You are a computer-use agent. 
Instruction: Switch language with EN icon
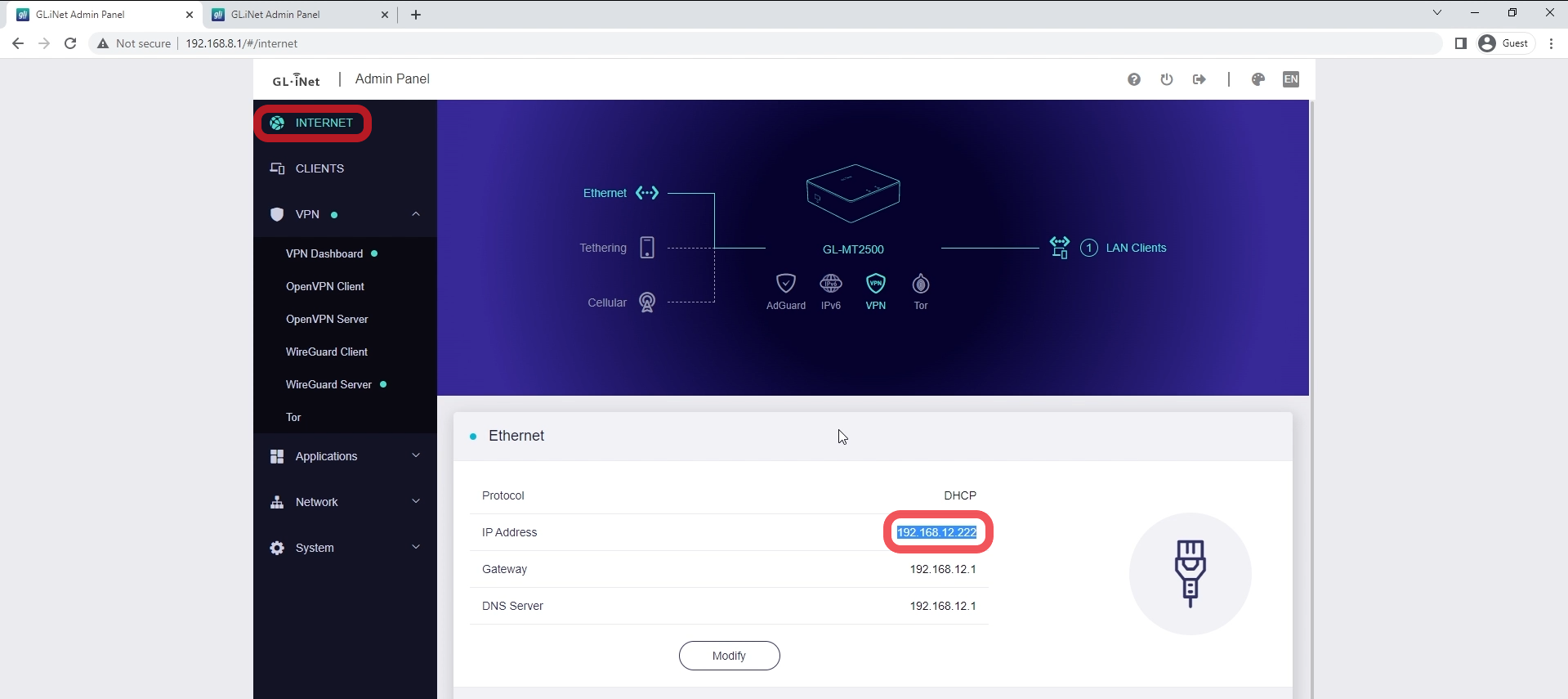[1291, 79]
